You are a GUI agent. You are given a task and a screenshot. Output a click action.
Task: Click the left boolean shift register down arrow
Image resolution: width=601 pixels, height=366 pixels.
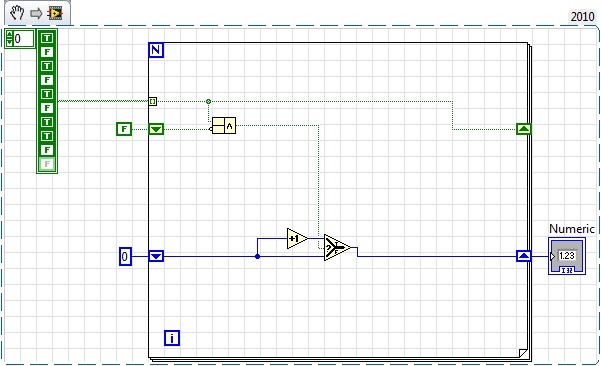pyautogui.click(x=156, y=129)
